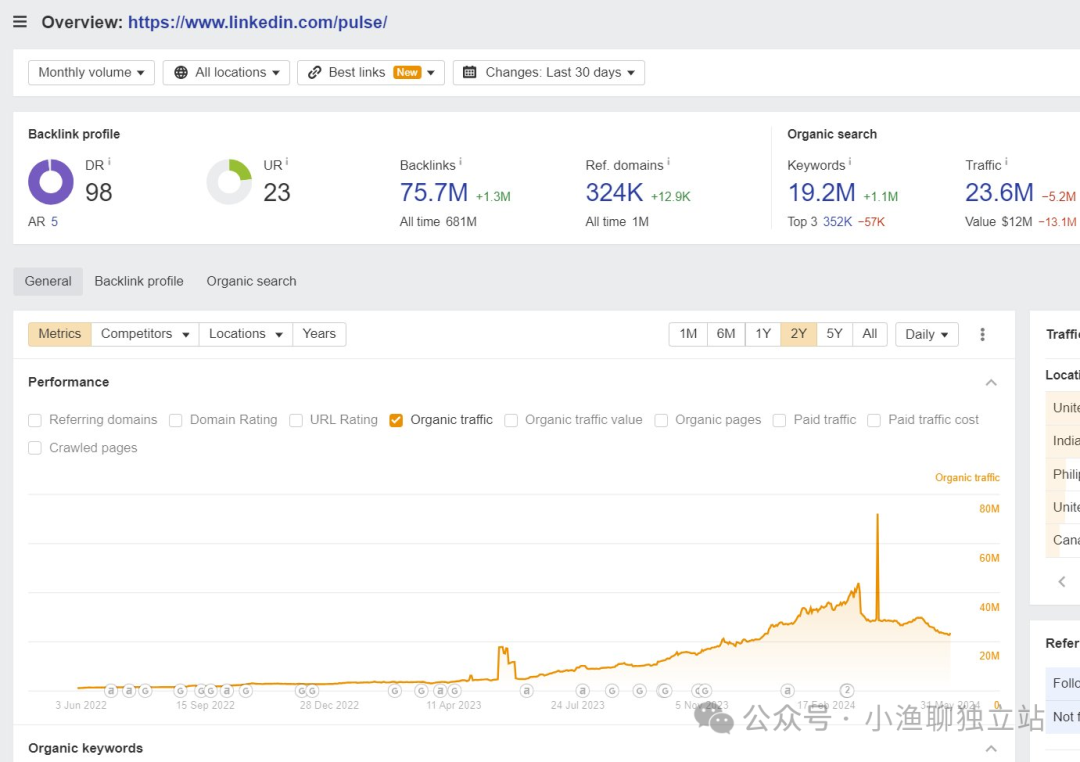Image resolution: width=1080 pixels, height=762 pixels.
Task: Open the 23.6M traffic value
Action: (999, 193)
